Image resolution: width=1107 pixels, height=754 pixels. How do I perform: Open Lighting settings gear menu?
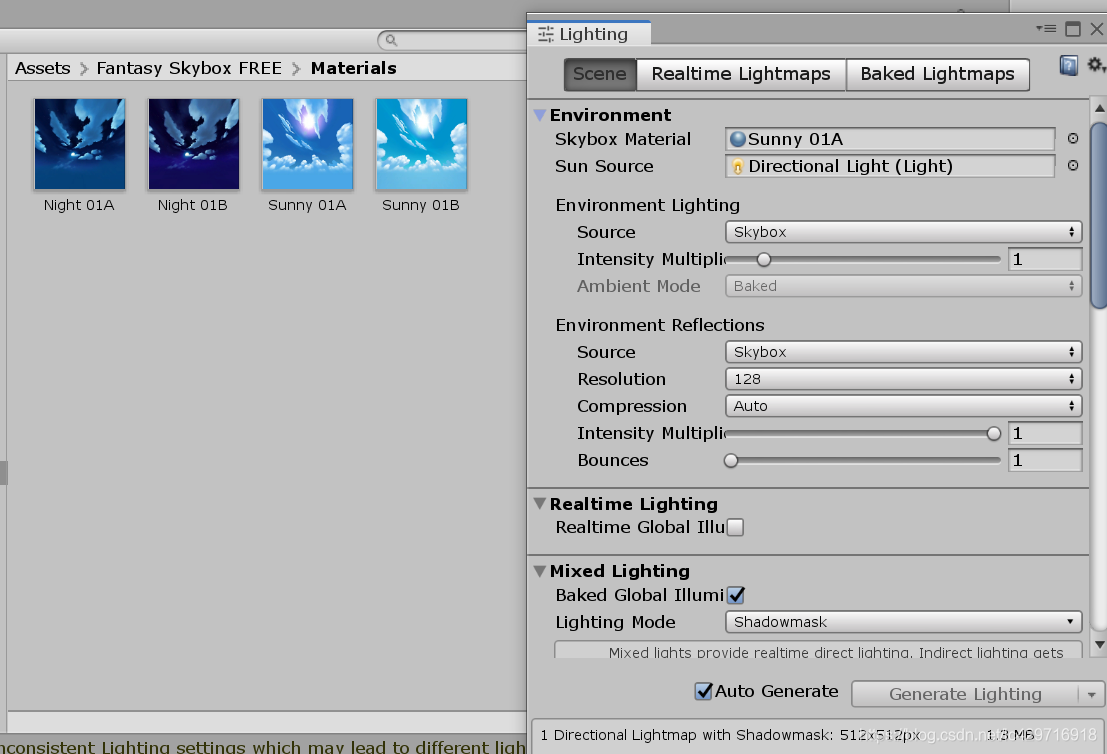(x=1095, y=65)
